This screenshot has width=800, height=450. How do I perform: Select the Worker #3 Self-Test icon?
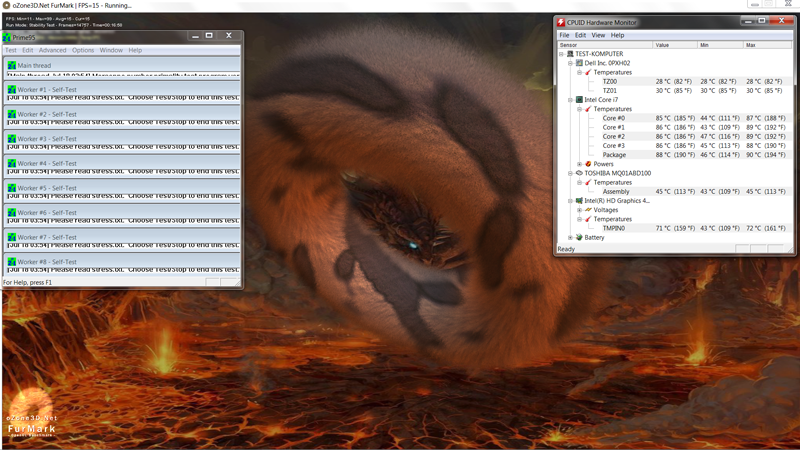point(12,139)
